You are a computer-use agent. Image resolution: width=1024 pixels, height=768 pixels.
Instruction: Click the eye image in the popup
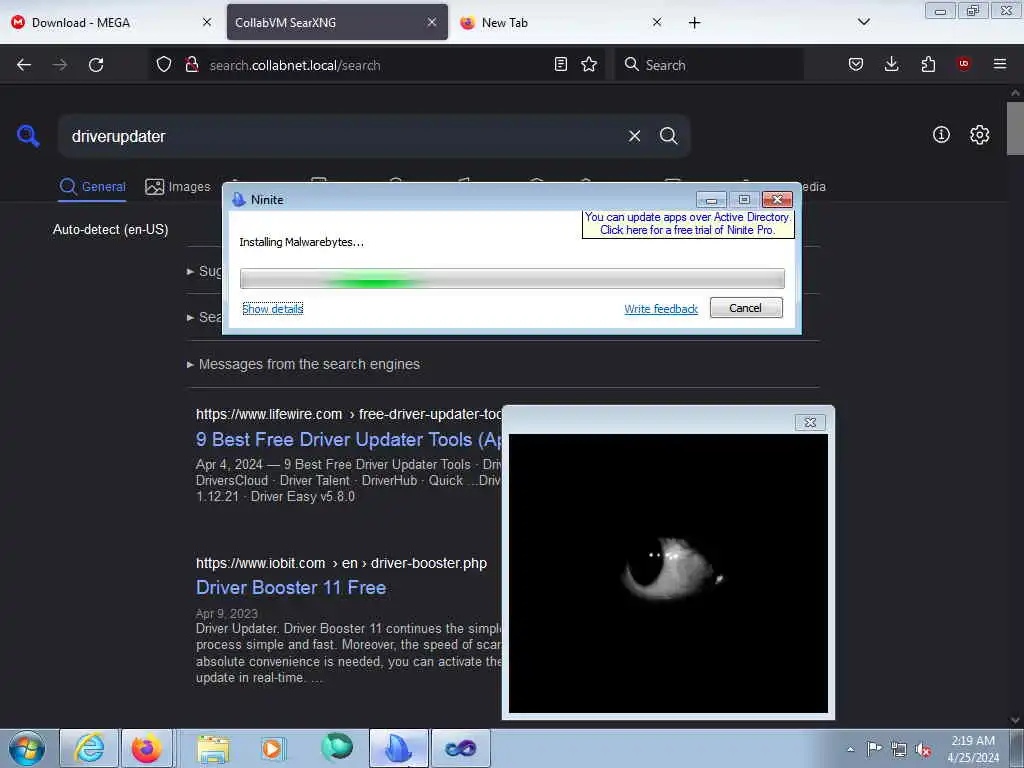coord(668,573)
